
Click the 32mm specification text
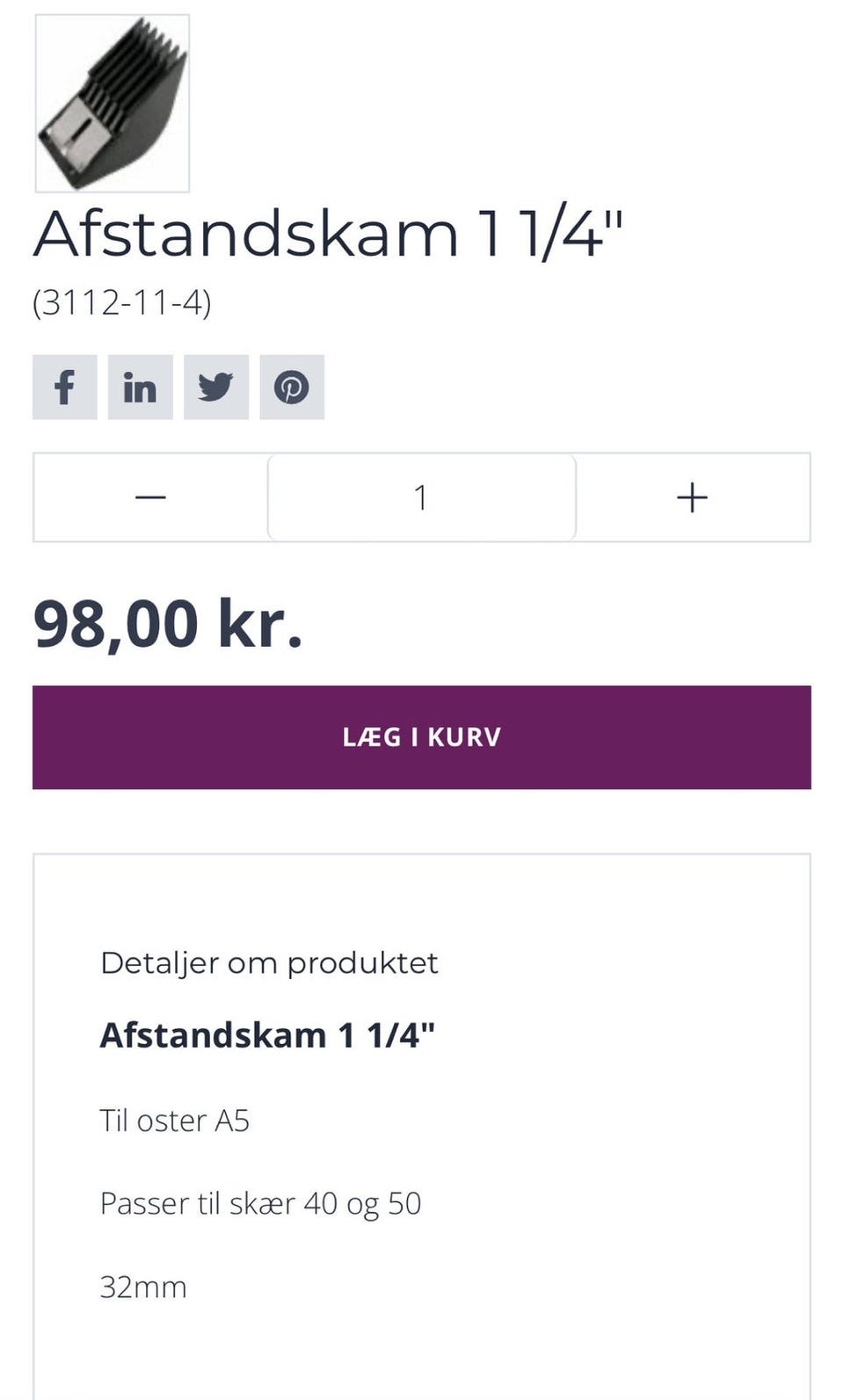coord(143,1287)
